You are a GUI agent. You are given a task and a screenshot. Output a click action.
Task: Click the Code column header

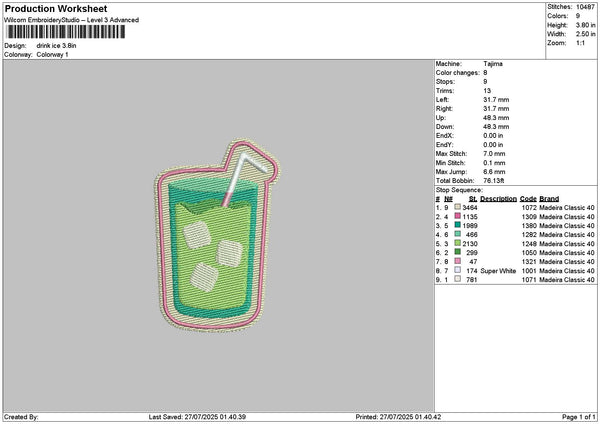pos(528,198)
